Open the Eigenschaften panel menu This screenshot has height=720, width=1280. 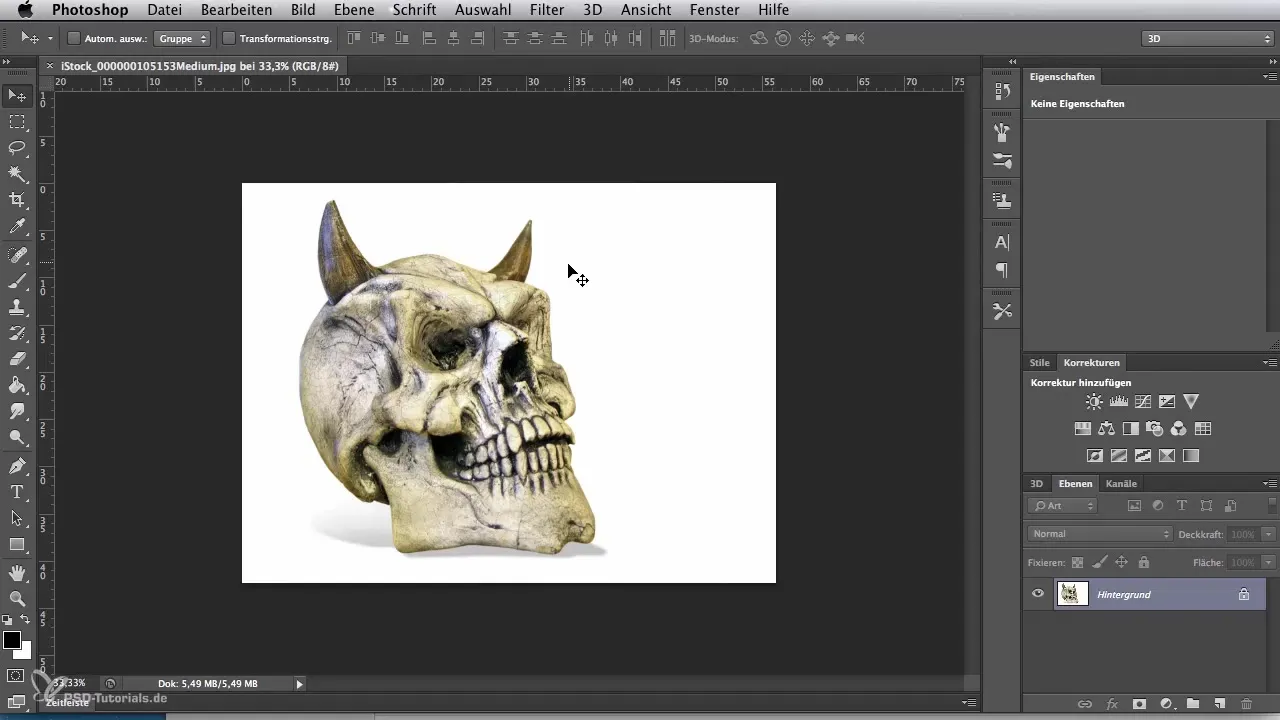tap(1270, 77)
